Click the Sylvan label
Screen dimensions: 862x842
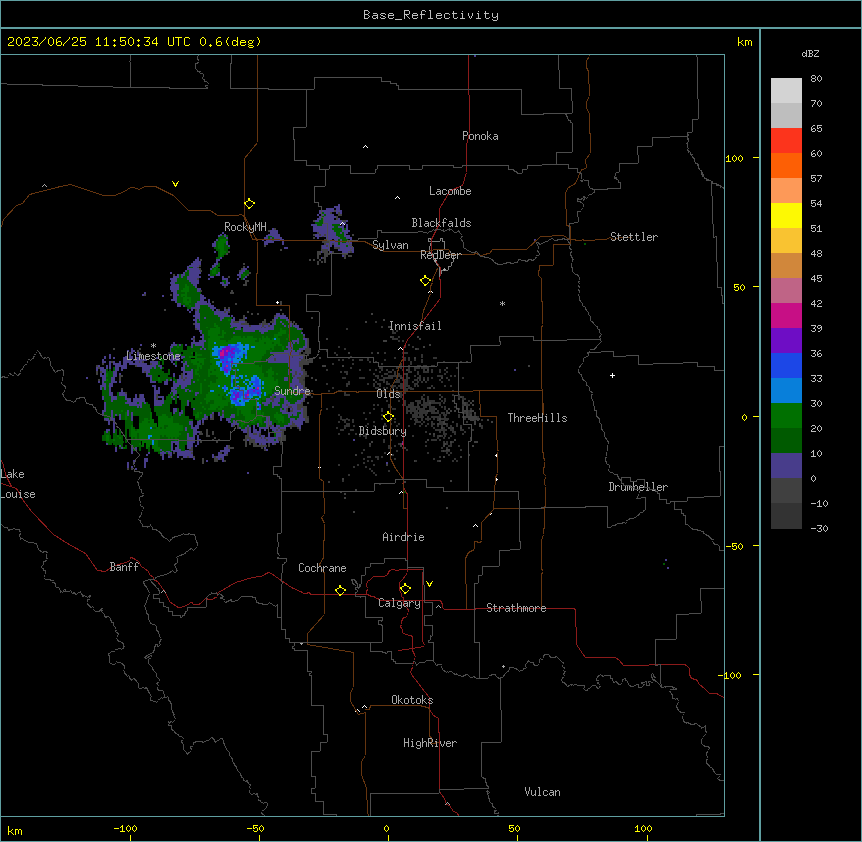(390, 245)
